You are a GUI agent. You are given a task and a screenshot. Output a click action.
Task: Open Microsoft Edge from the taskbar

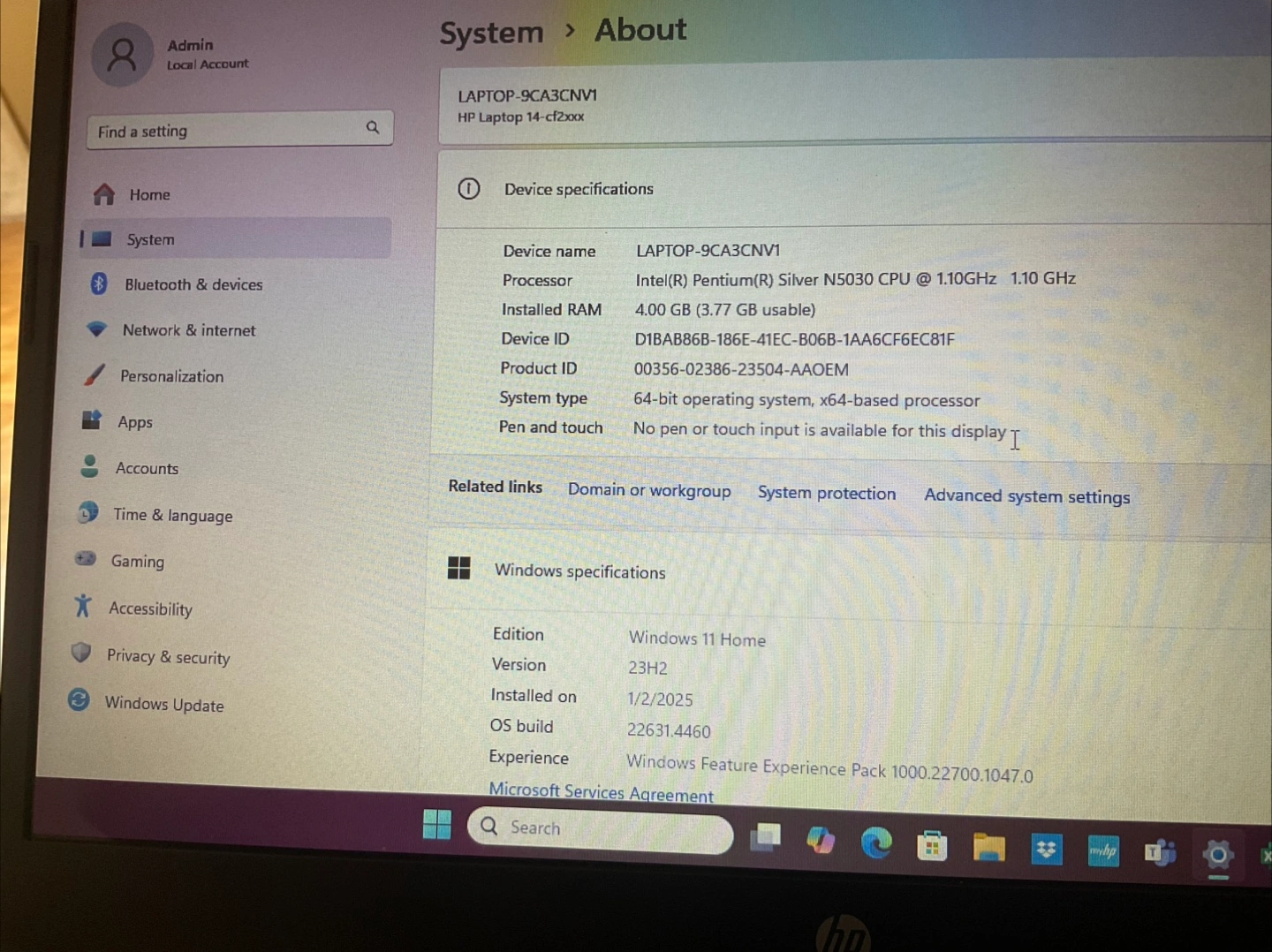pos(876,843)
